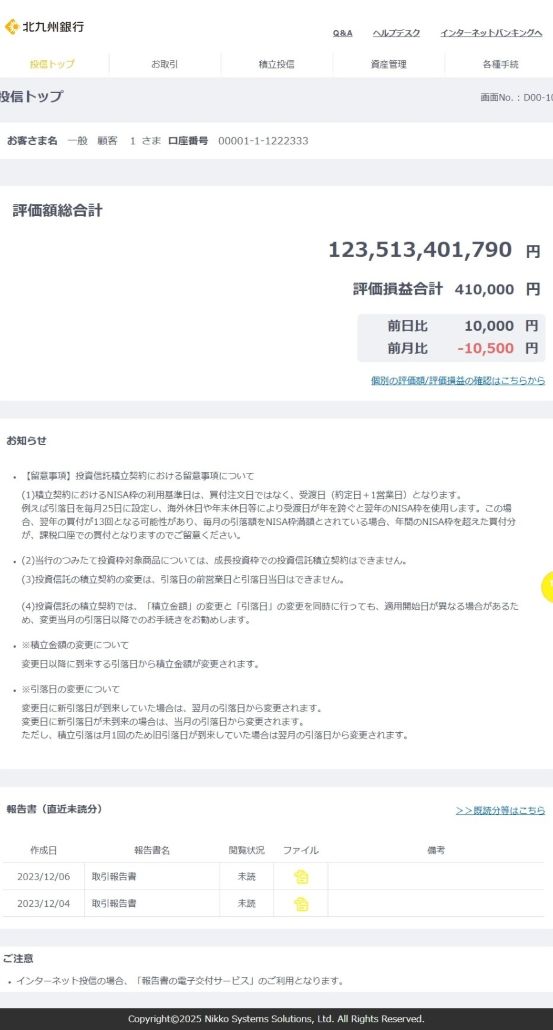Open the 資産管理 menu
Viewport: 553px width, 1030px height.
389,64
